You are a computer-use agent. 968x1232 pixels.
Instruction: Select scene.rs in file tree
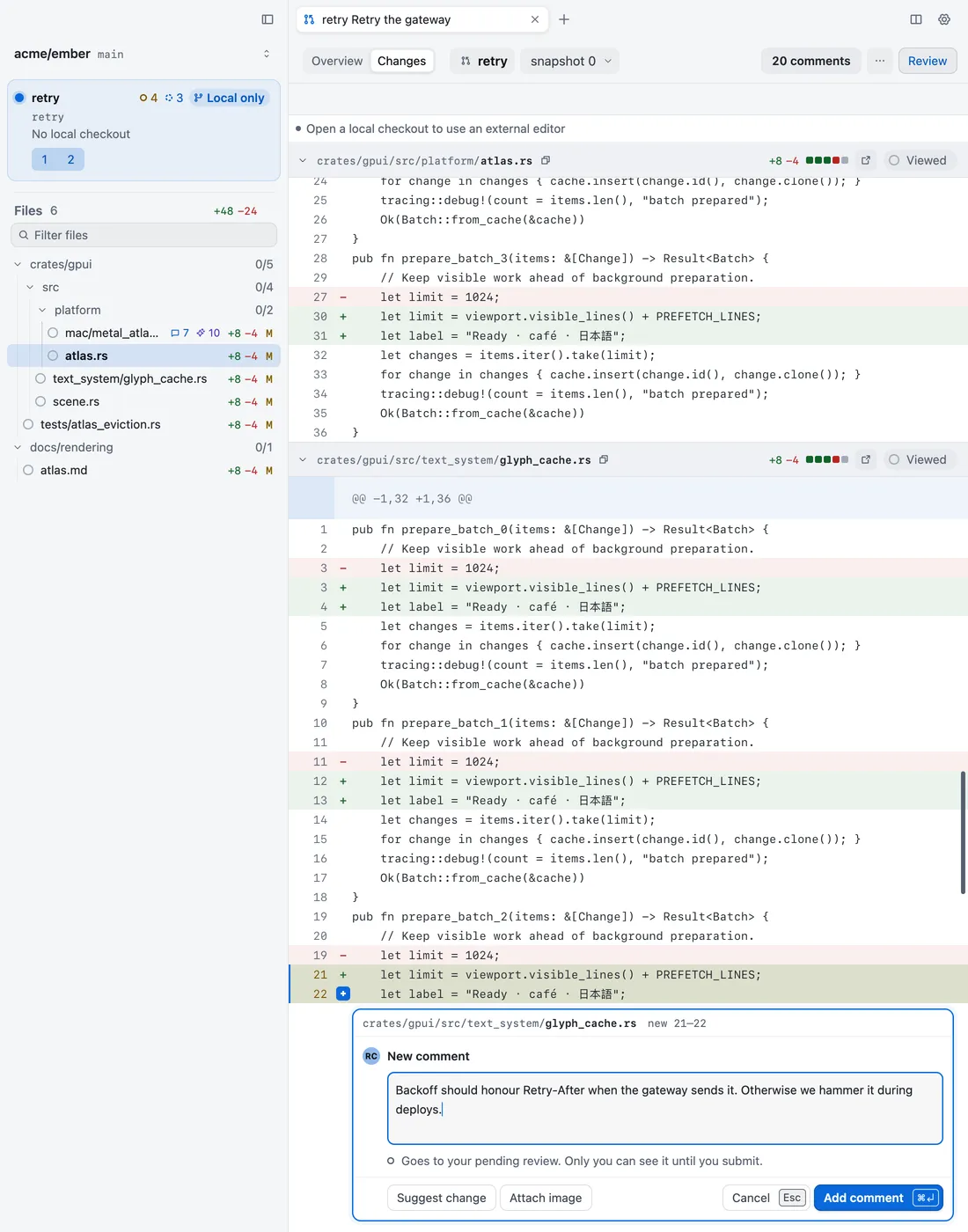pyautogui.click(x=143, y=401)
